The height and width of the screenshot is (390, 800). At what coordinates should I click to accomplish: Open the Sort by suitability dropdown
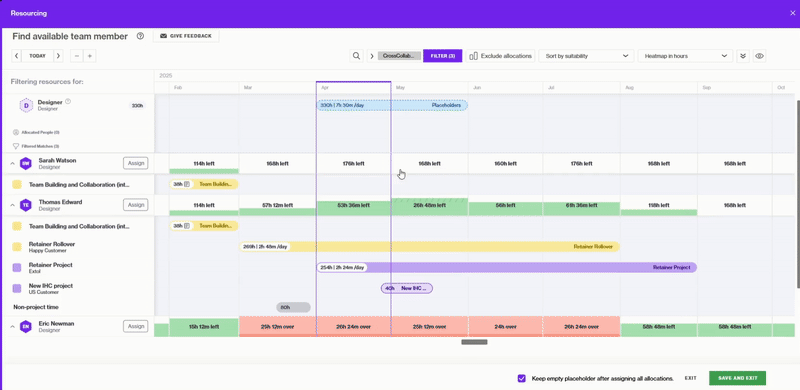586,56
